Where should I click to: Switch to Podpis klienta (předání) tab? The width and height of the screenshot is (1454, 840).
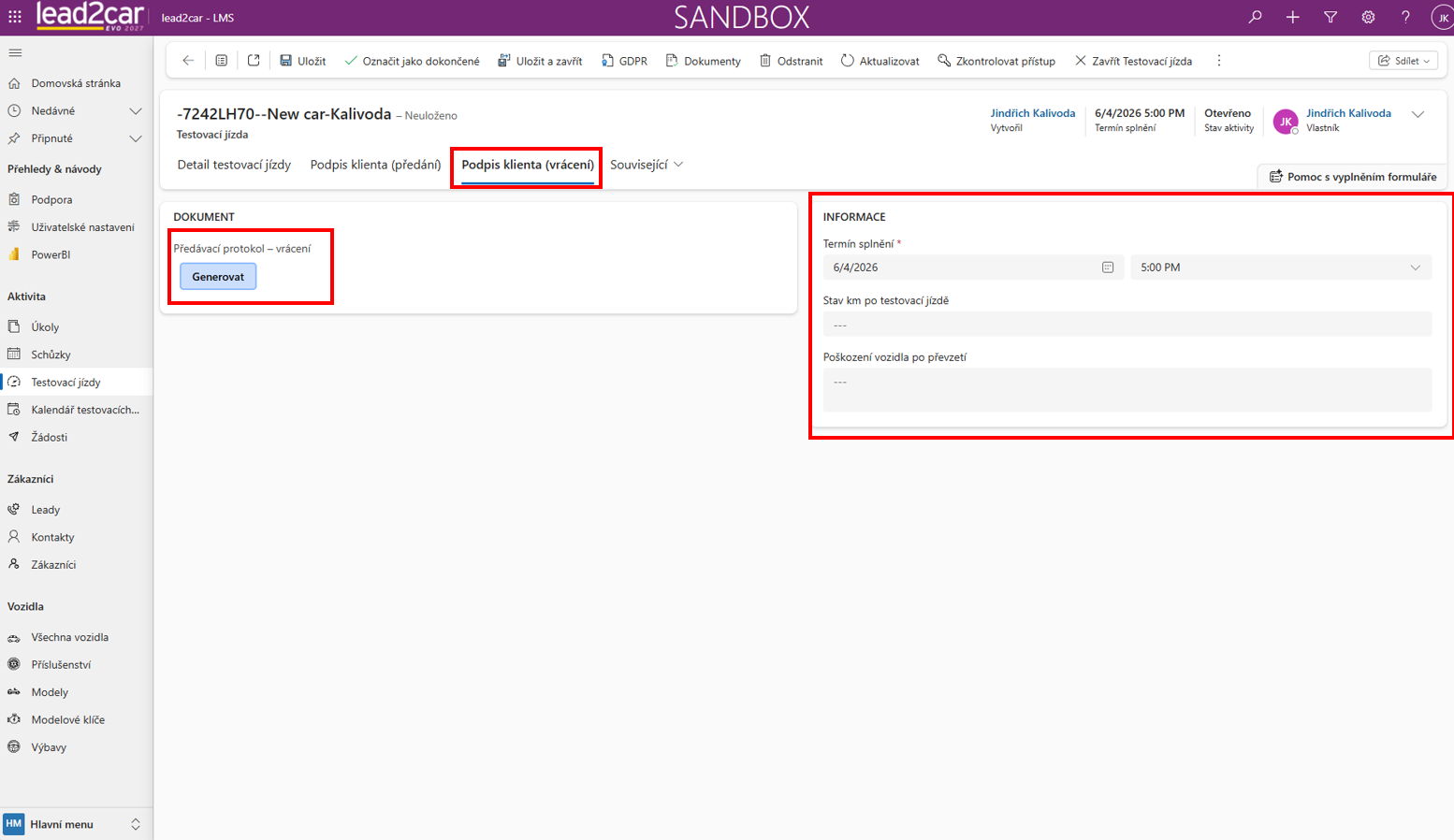375,165
